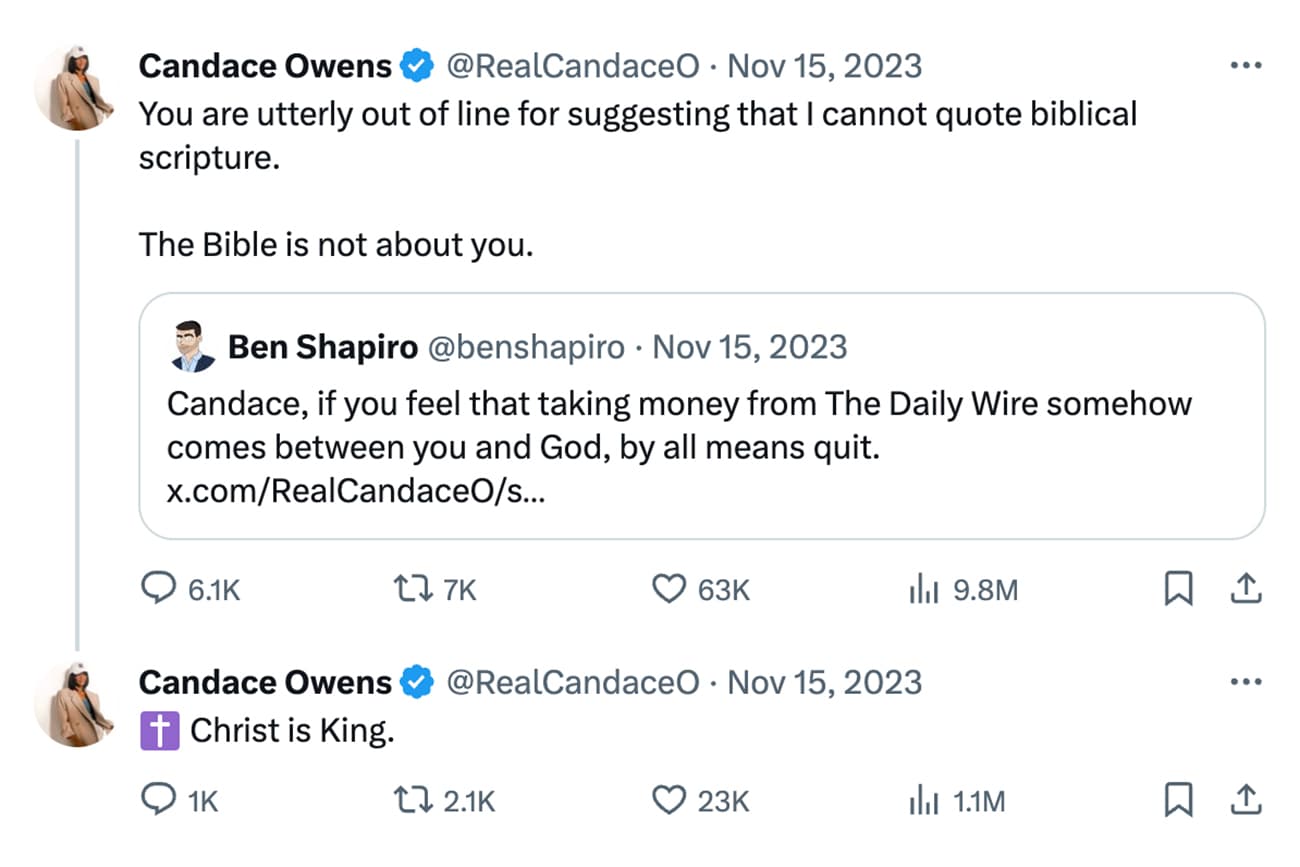Reply to the Christ is King tweet
Screen dimensions: 1300x867
[x=158, y=801]
